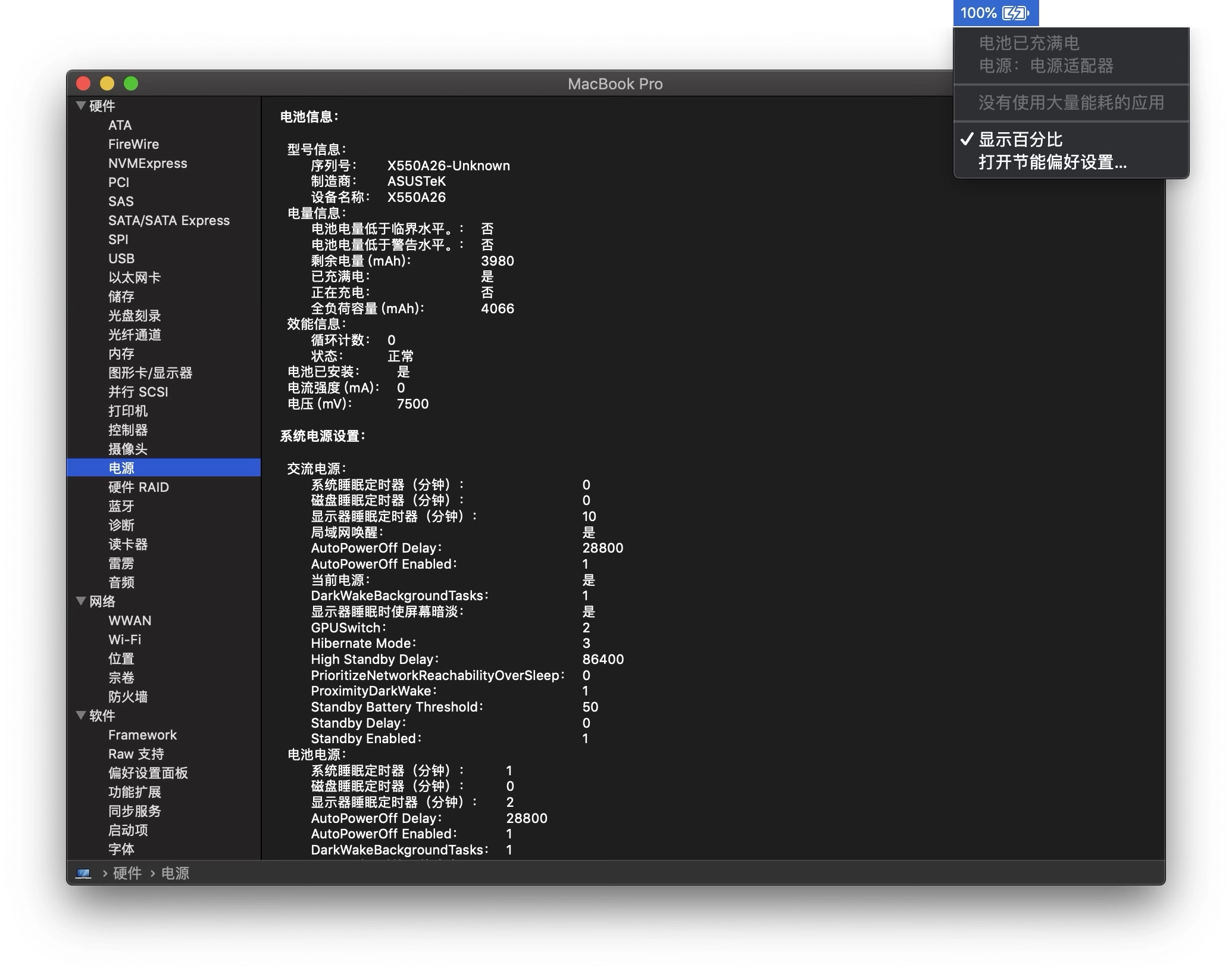Select ATA in the sidebar

click(x=120, y=125)
